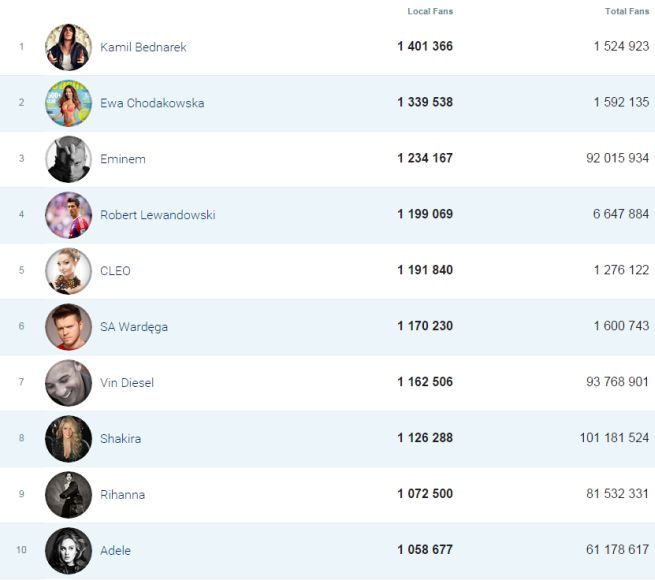Click Ewa Chodakowska's profile avatar
655x580 pixels.
coord(68,103)
